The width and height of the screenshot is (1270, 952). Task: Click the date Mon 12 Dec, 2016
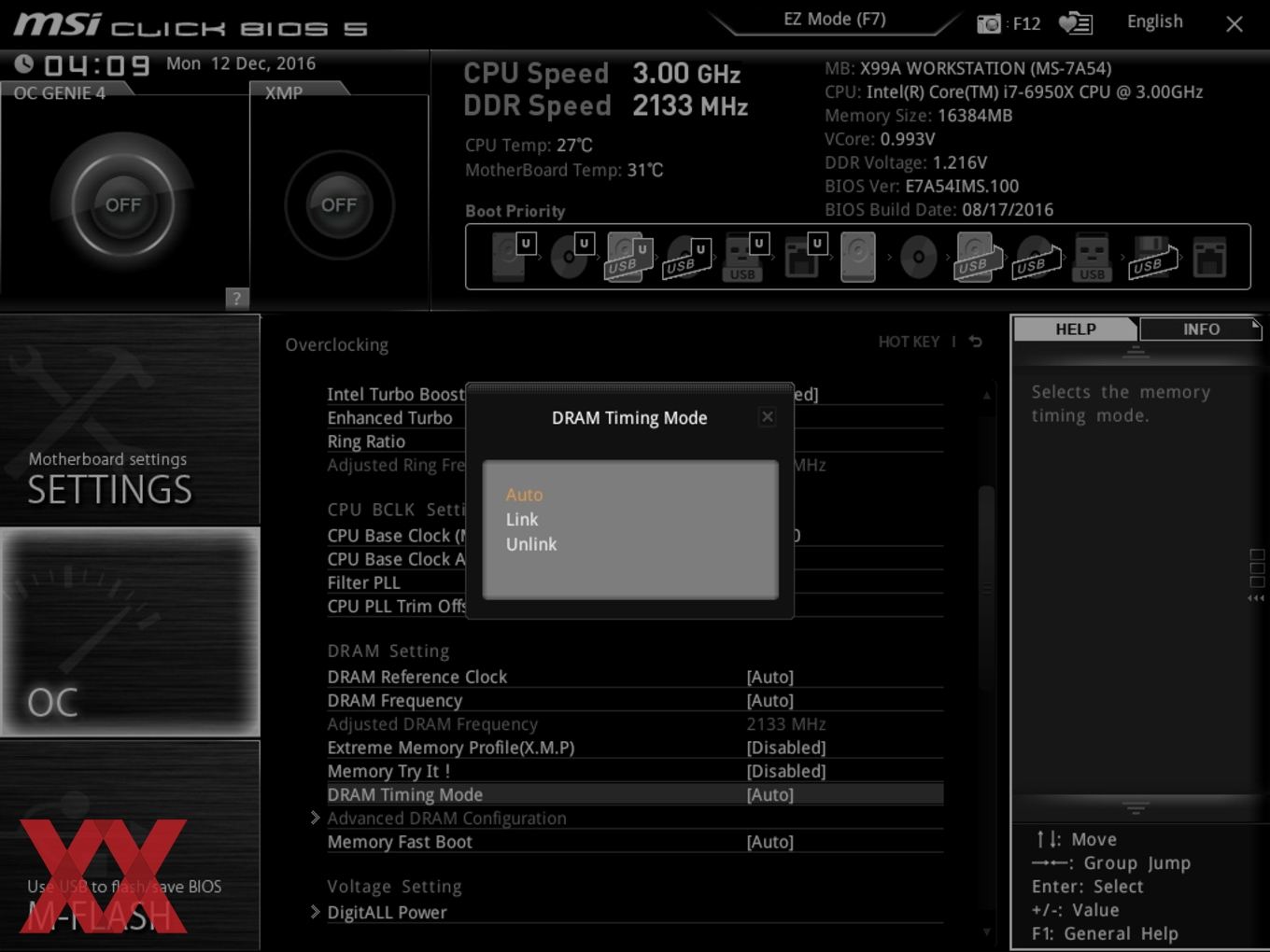point(241,63)
